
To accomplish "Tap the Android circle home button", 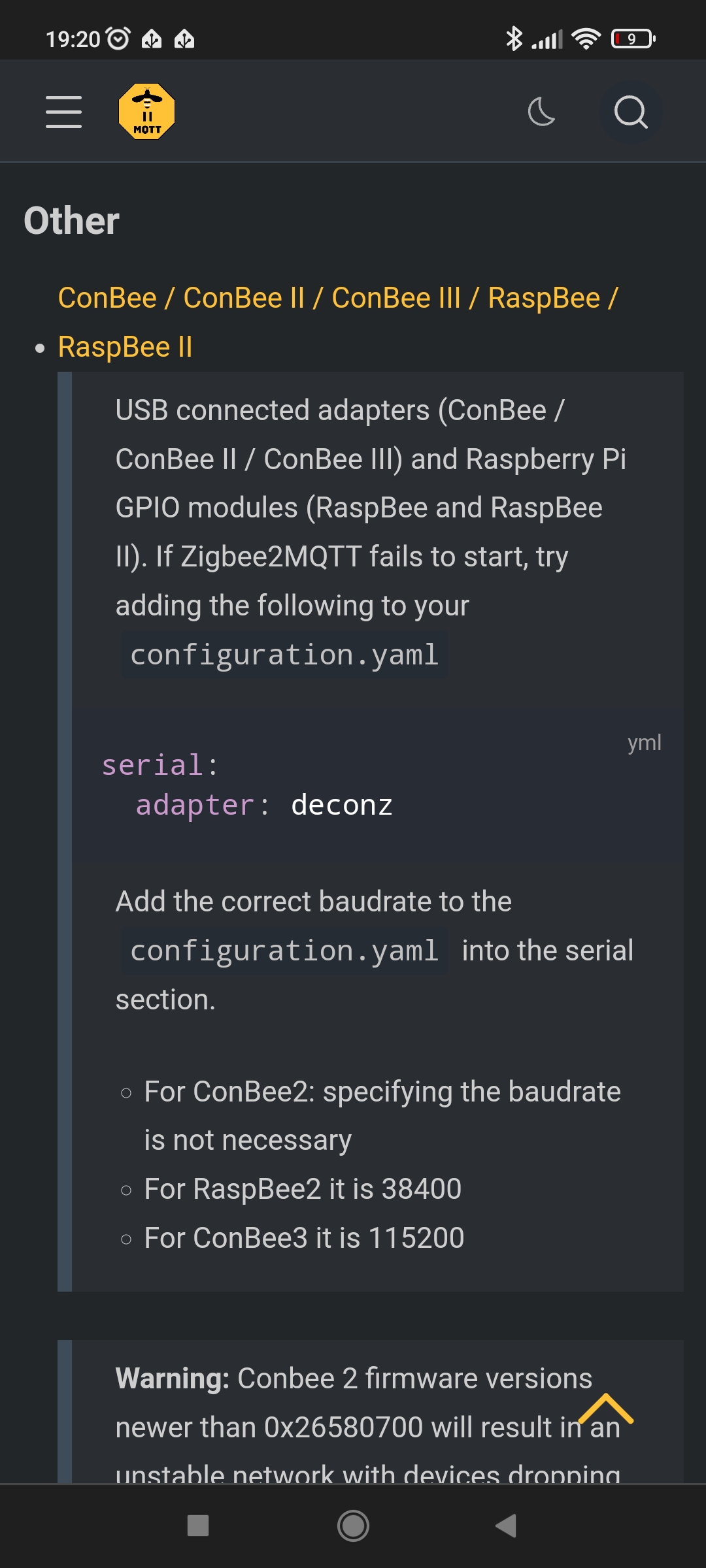I will coord(353,1526).
